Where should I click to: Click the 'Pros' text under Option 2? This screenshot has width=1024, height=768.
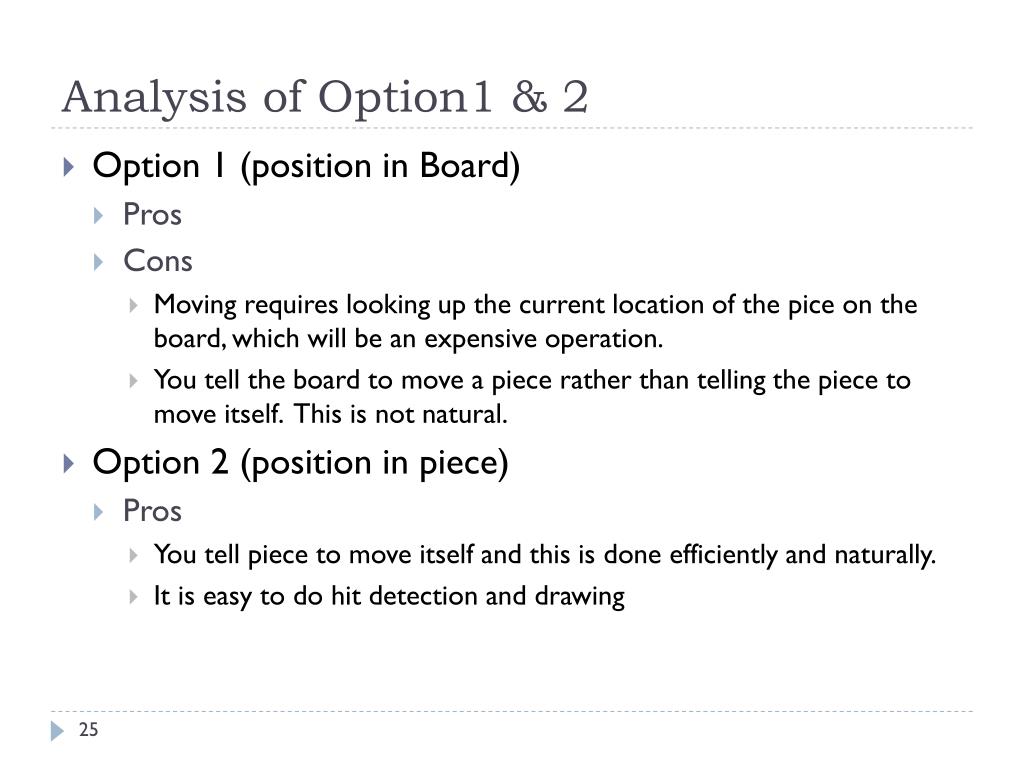point(152,511)
